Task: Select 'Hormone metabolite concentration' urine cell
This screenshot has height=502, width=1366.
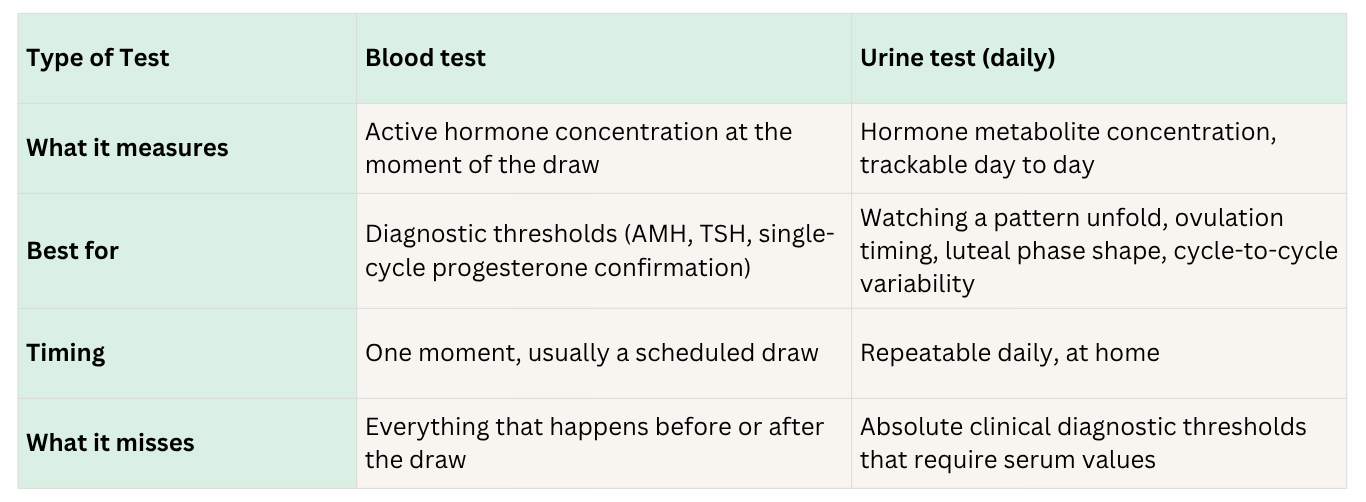Action: (x=1099, y=148)
